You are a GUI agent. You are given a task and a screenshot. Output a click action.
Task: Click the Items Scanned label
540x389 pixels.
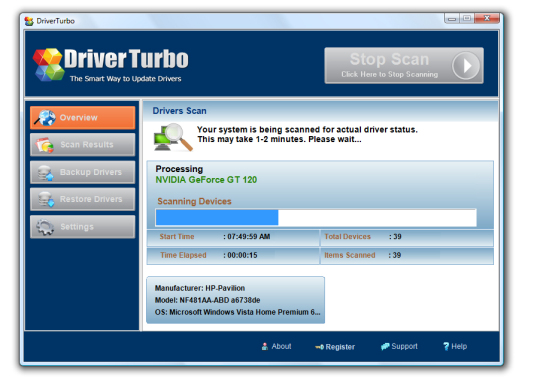click(x=350, y=255)
